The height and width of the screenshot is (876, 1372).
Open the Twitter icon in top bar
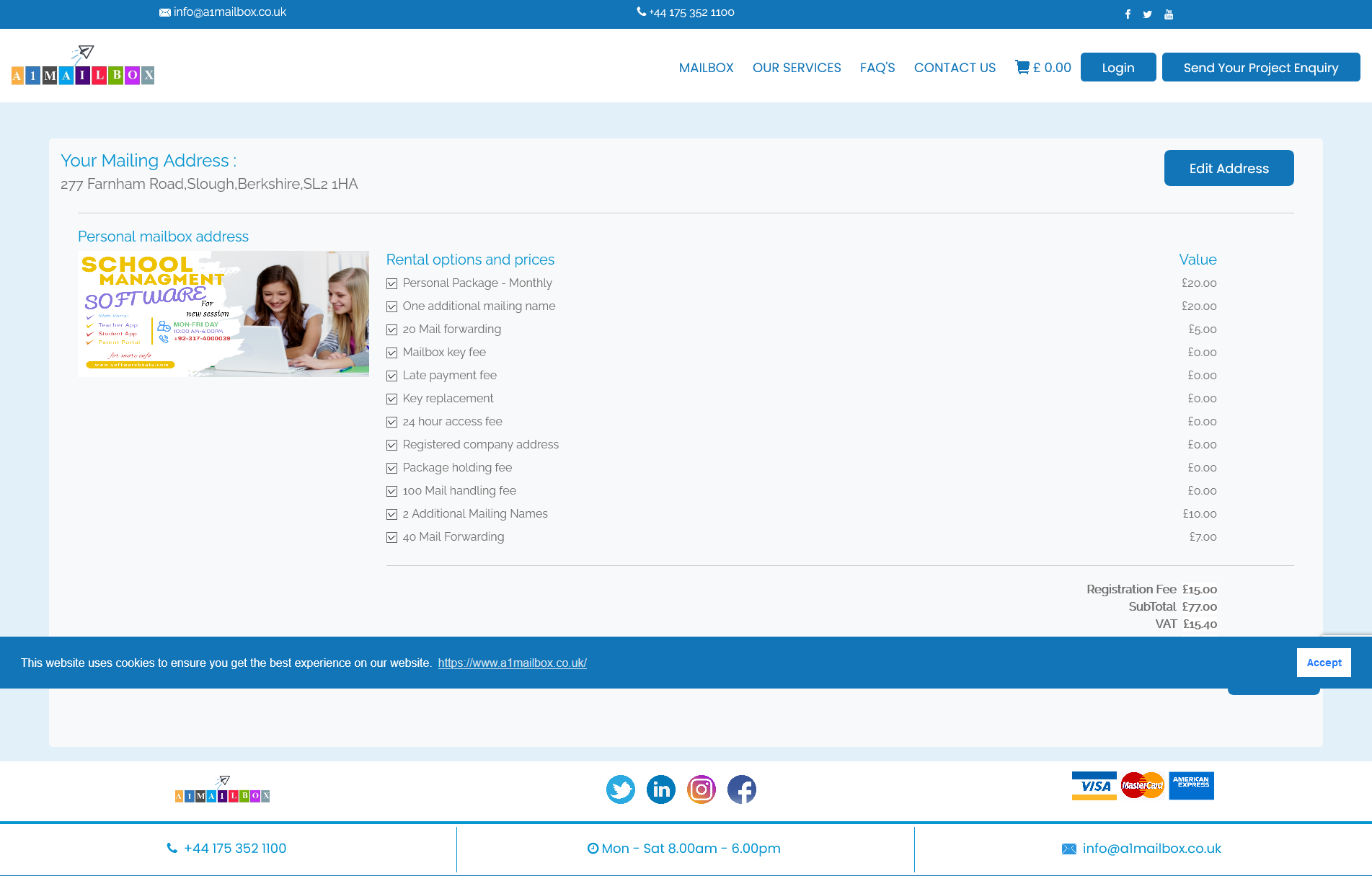1148,14
